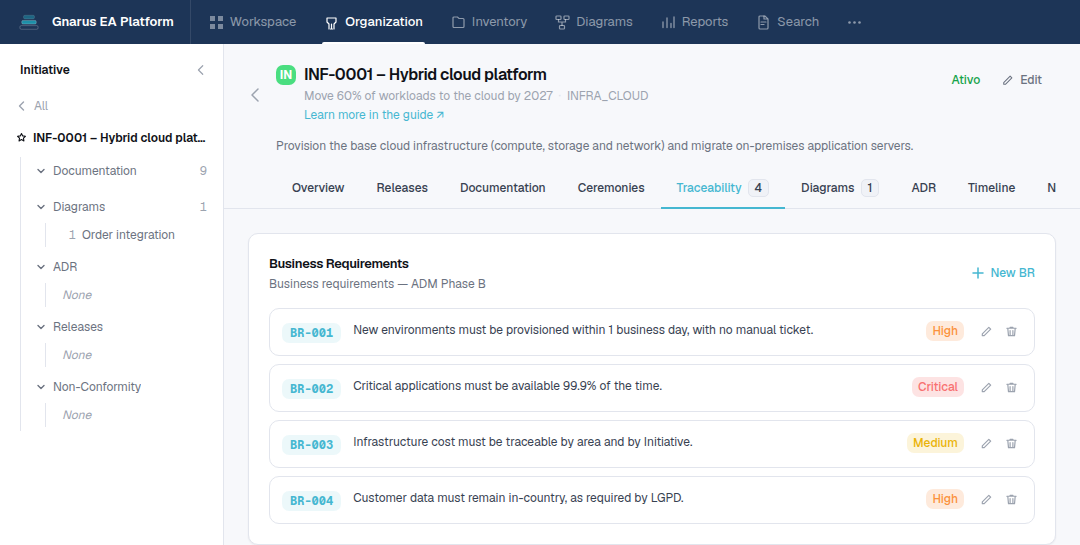Image resolution: width=1080 pixels, height=545 pixels.
Task: Click the pencil icon beside Edit
Action: coord(1008,80)
